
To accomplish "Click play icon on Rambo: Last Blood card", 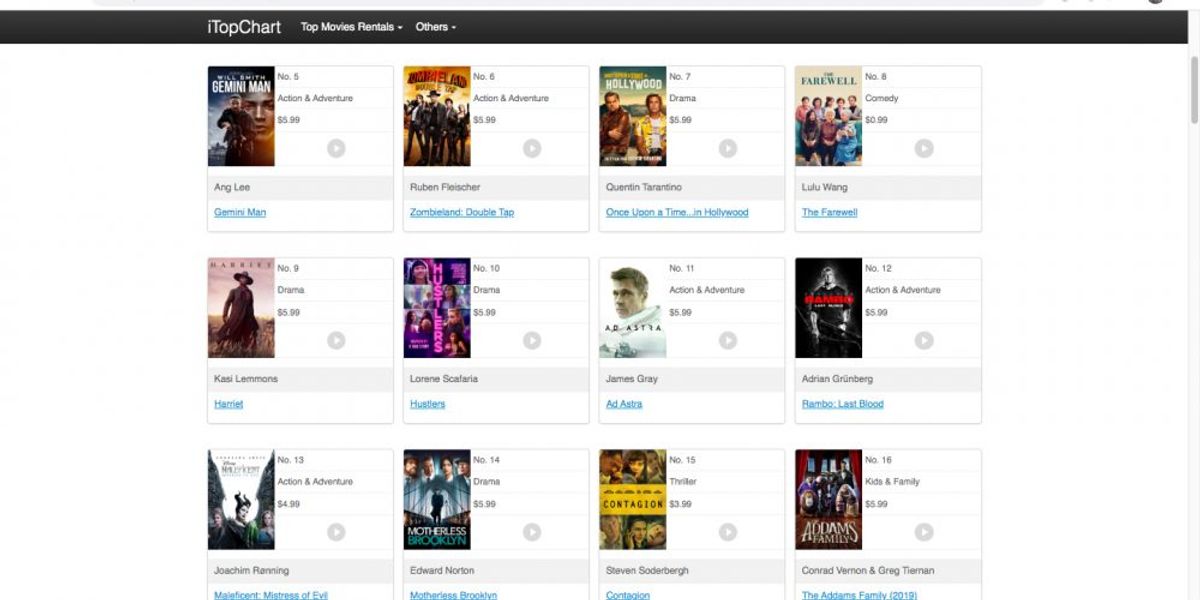I will (x=924, y=340).
